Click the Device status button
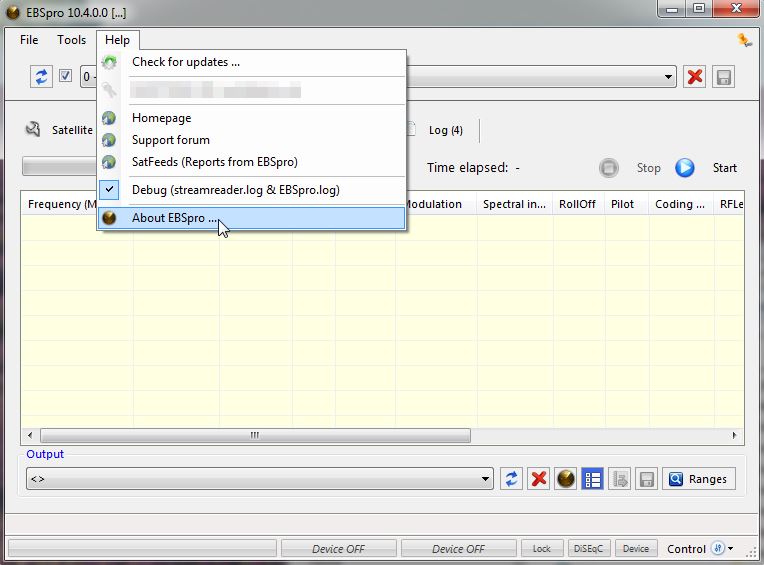The image size is (764, 565). (x=636, y=549)
